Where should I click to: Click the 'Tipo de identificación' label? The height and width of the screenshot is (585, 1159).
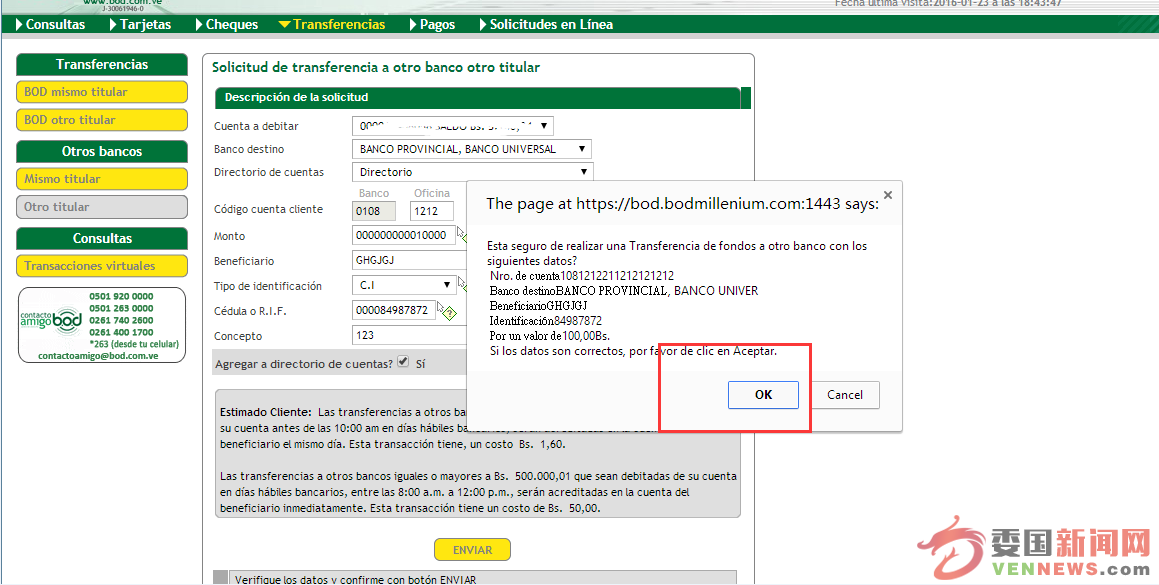268,286
